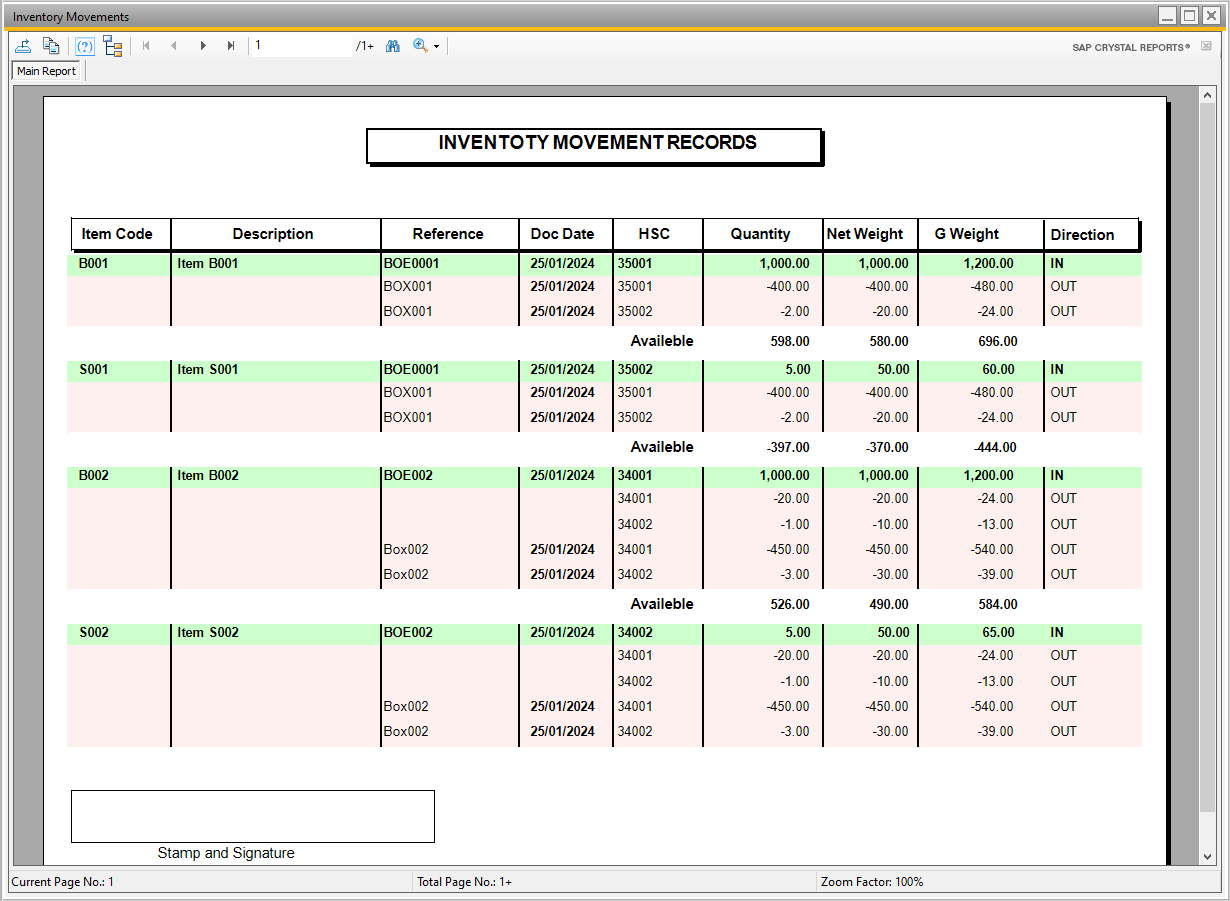Select item code B002 cell

pyautogui.click(x=93, y=475)
